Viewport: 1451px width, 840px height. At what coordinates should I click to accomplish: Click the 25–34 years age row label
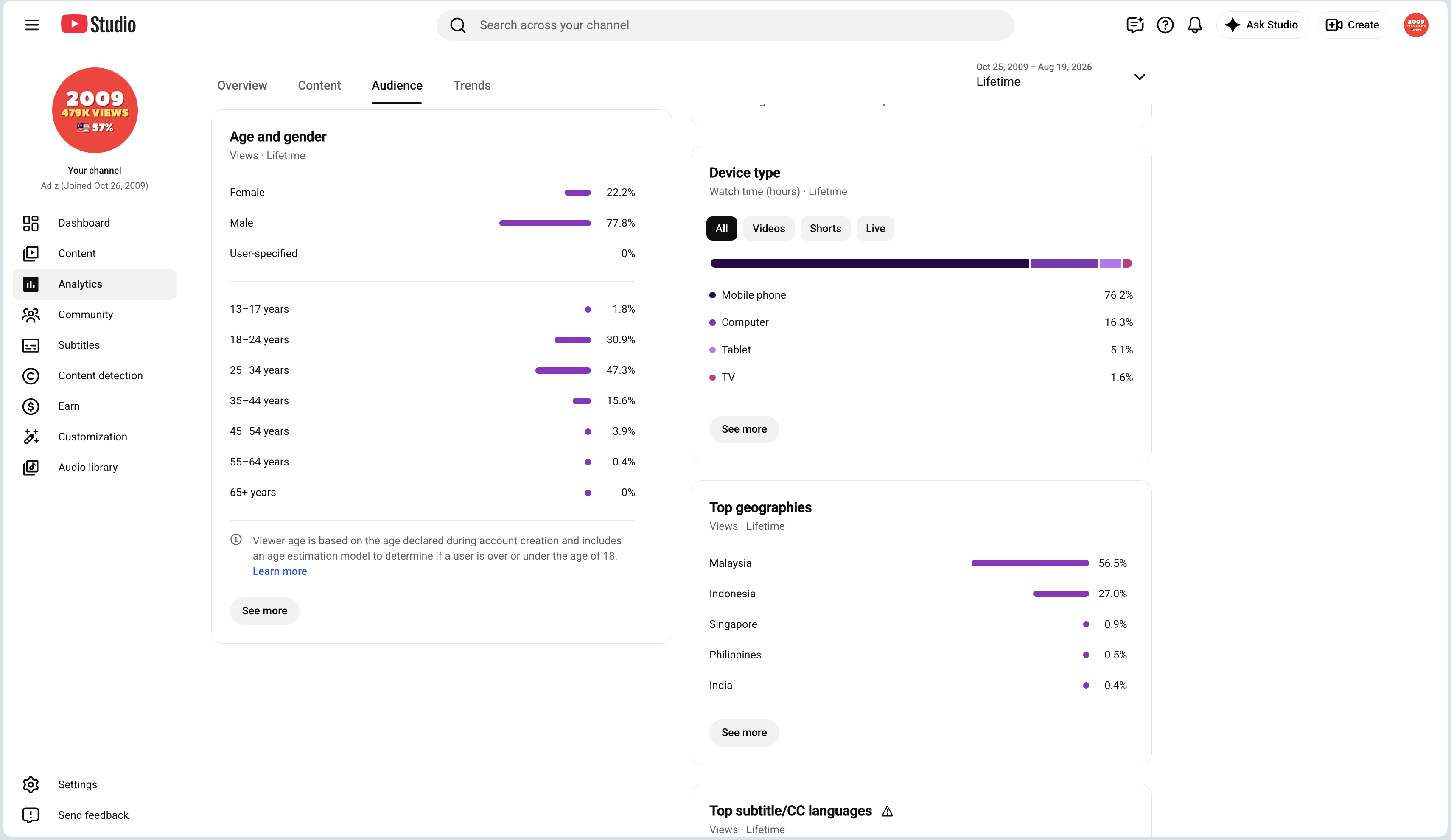(259, 370)
